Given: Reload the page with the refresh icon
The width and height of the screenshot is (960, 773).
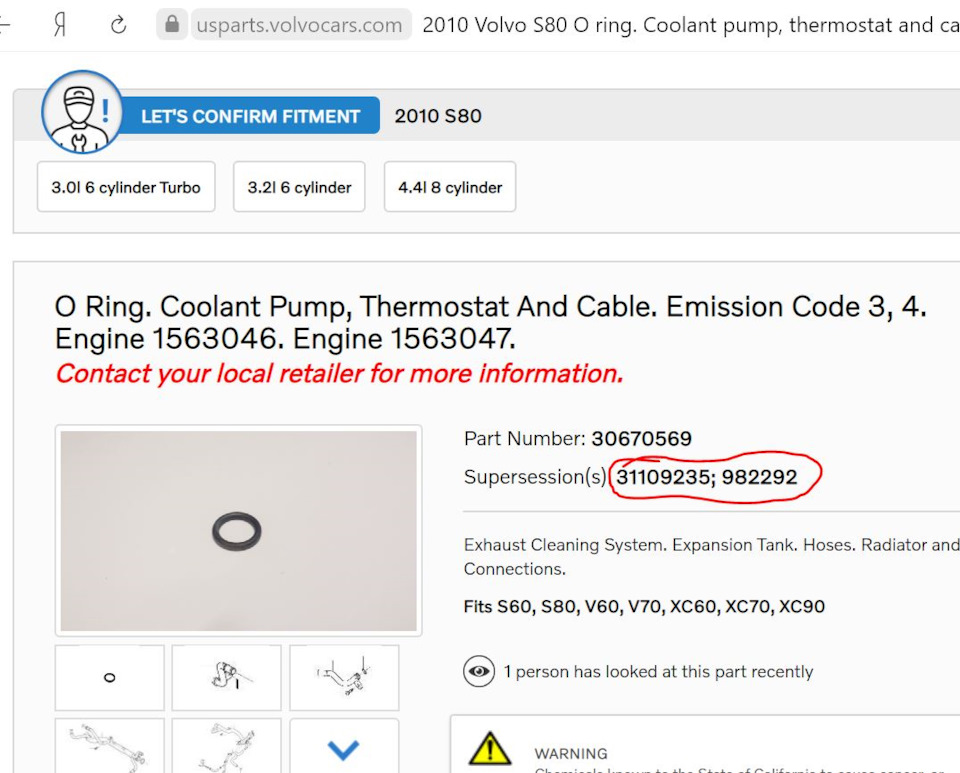Looking at the screenshot, I should click(x=118, y=25).
